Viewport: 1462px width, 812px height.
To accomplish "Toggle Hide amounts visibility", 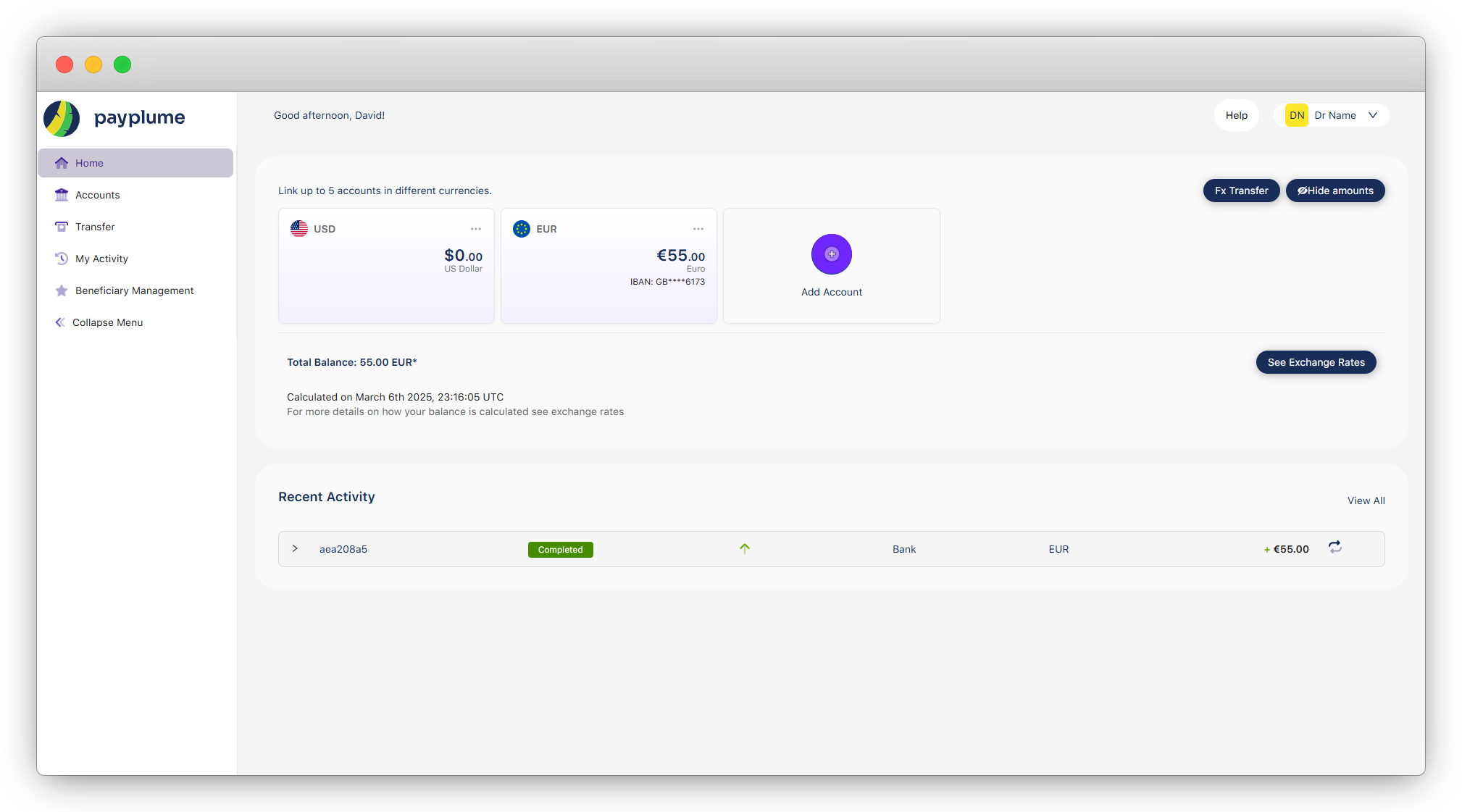I will coord(1334,191).
